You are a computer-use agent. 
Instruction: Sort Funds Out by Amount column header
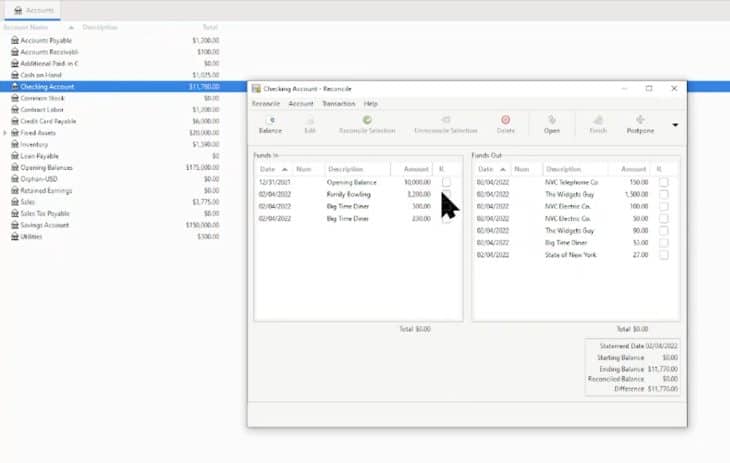pyautogui.click(x=633, y=170)
